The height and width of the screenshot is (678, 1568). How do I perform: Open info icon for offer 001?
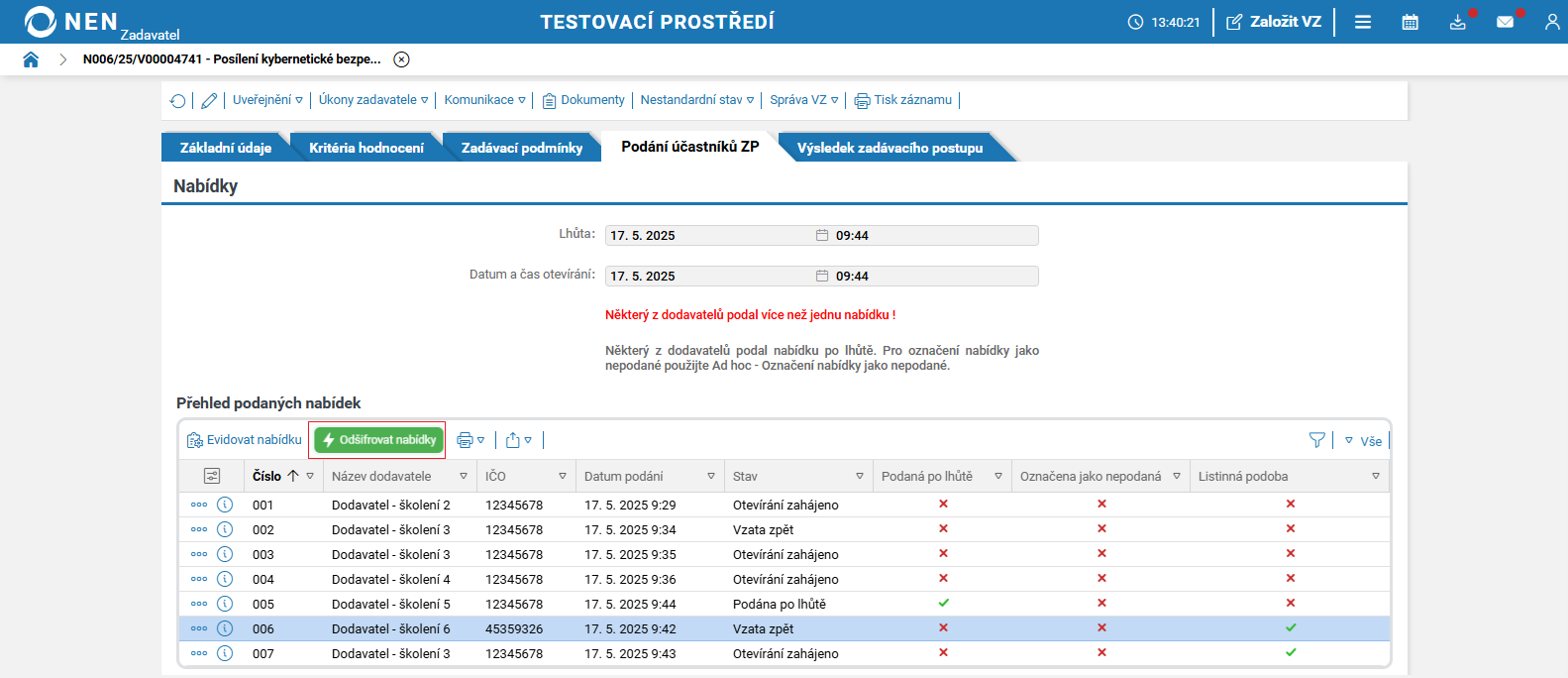pos(225,505)
